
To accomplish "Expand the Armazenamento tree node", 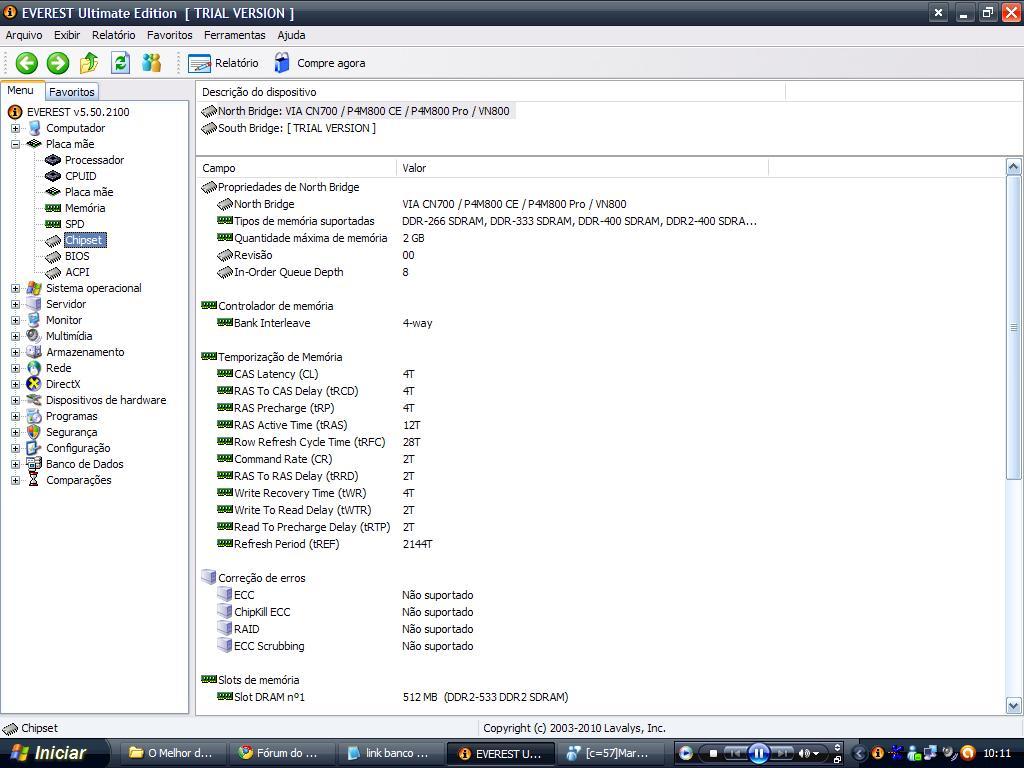I will [x=16, y=353].
